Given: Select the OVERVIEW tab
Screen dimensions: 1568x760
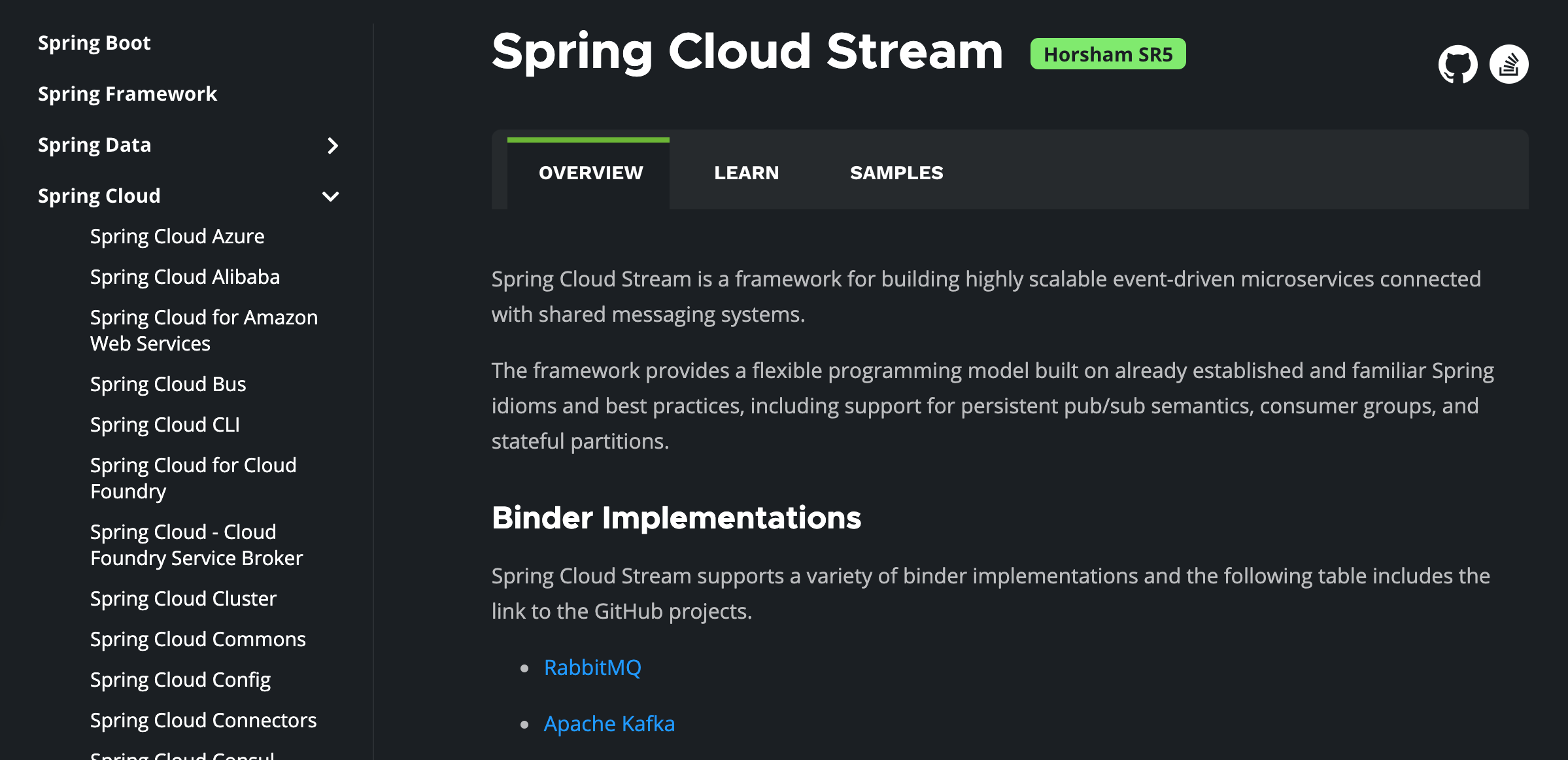Looking at the screenshot, I should (590, 173).
